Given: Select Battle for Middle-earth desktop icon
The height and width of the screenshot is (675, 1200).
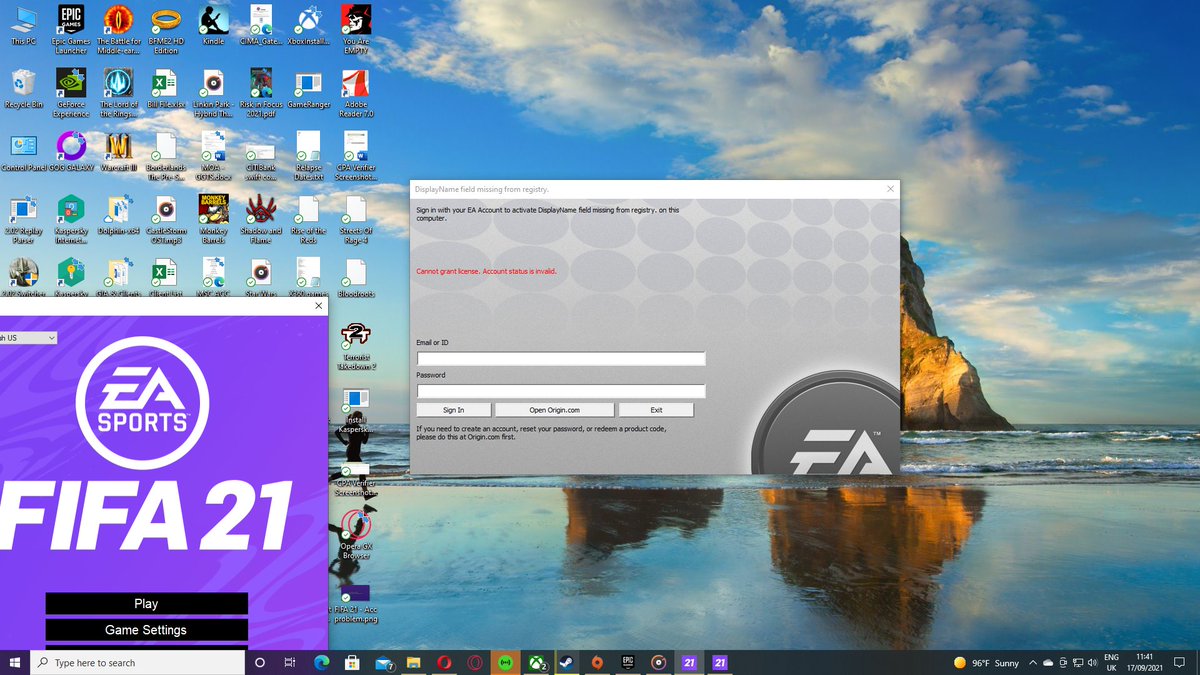Looking at the screenshot, I should pyautogui.click(x=119, y=29).
